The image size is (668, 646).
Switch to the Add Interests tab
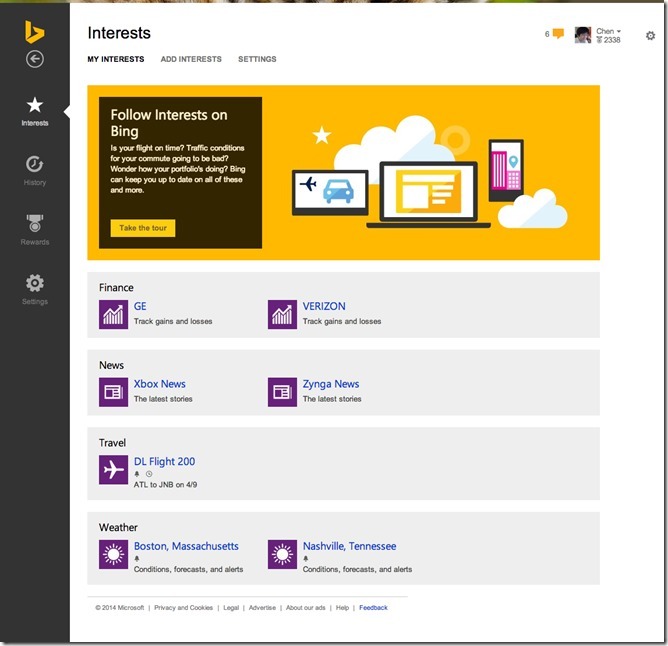191,59
